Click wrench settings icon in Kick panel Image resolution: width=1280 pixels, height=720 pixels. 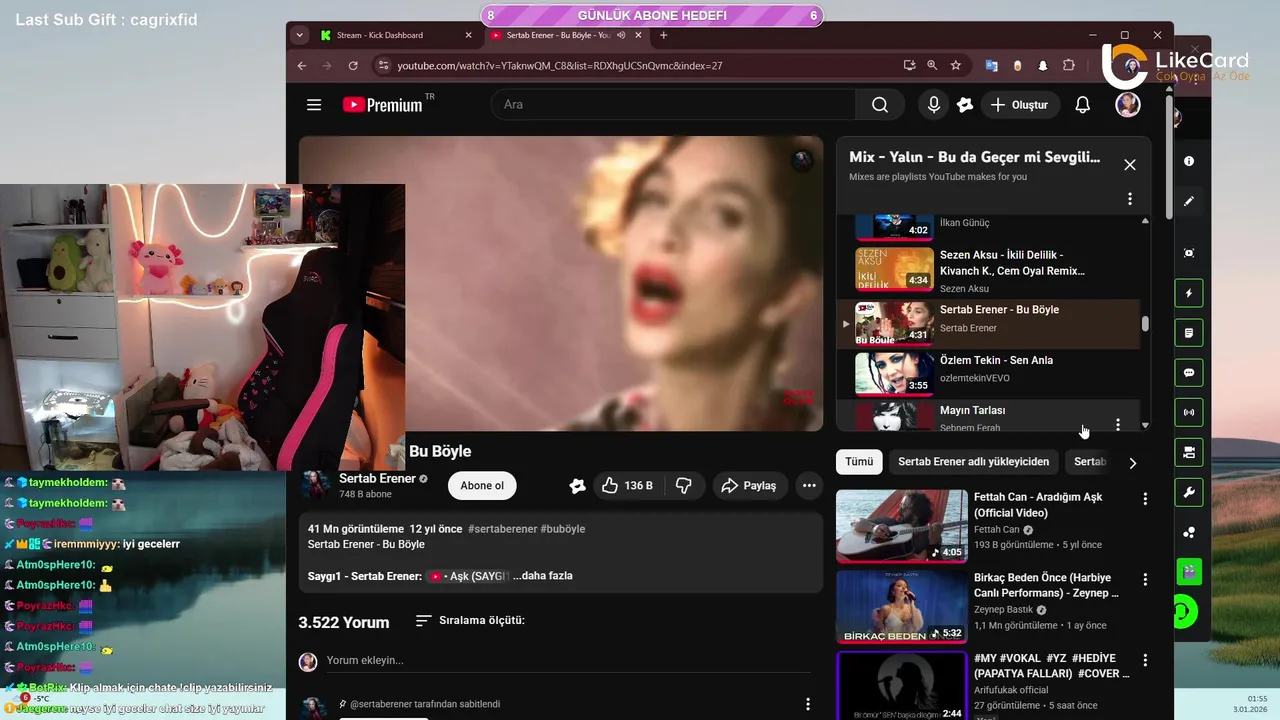pos(1189,493)
